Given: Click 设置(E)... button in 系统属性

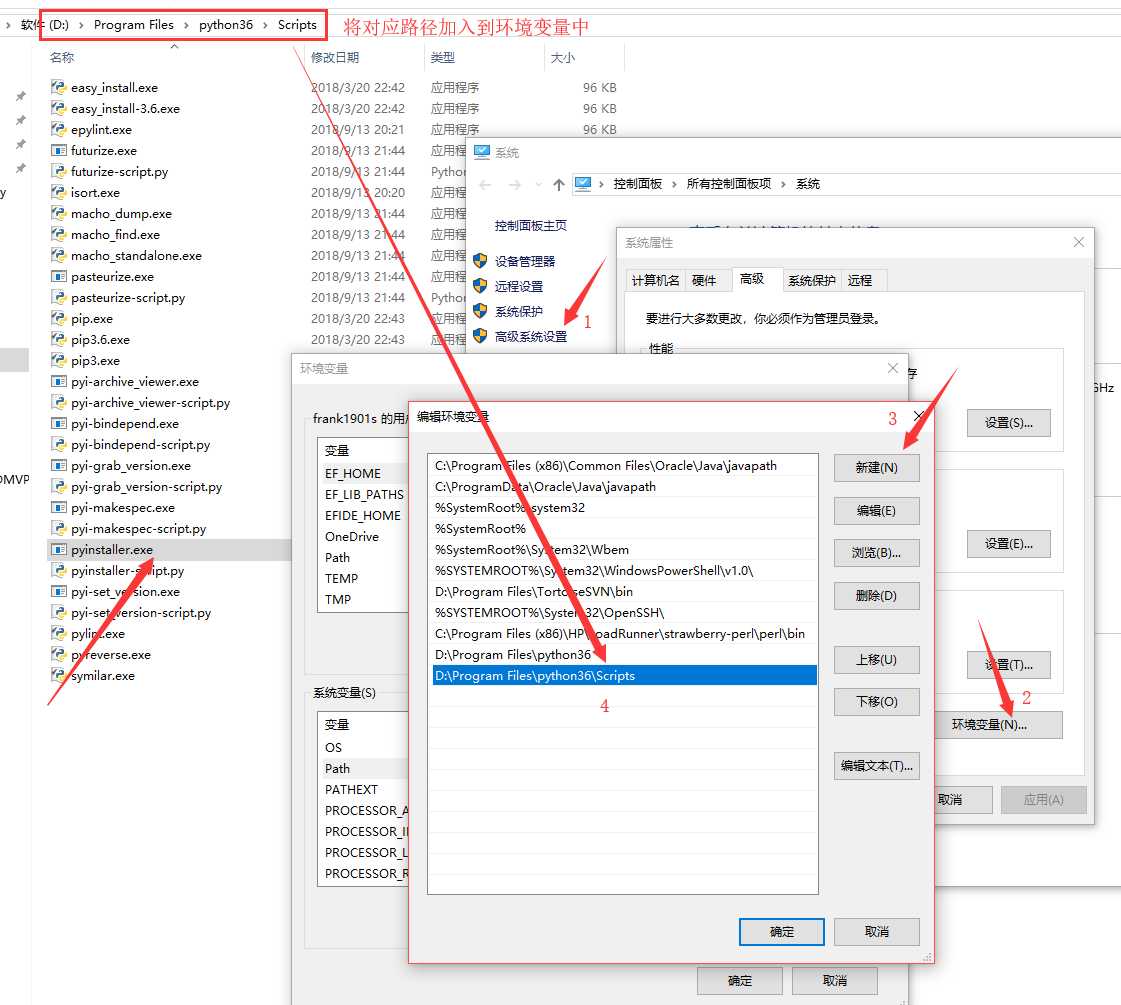Looking at the screenshot, I should tap(1009, 544).
